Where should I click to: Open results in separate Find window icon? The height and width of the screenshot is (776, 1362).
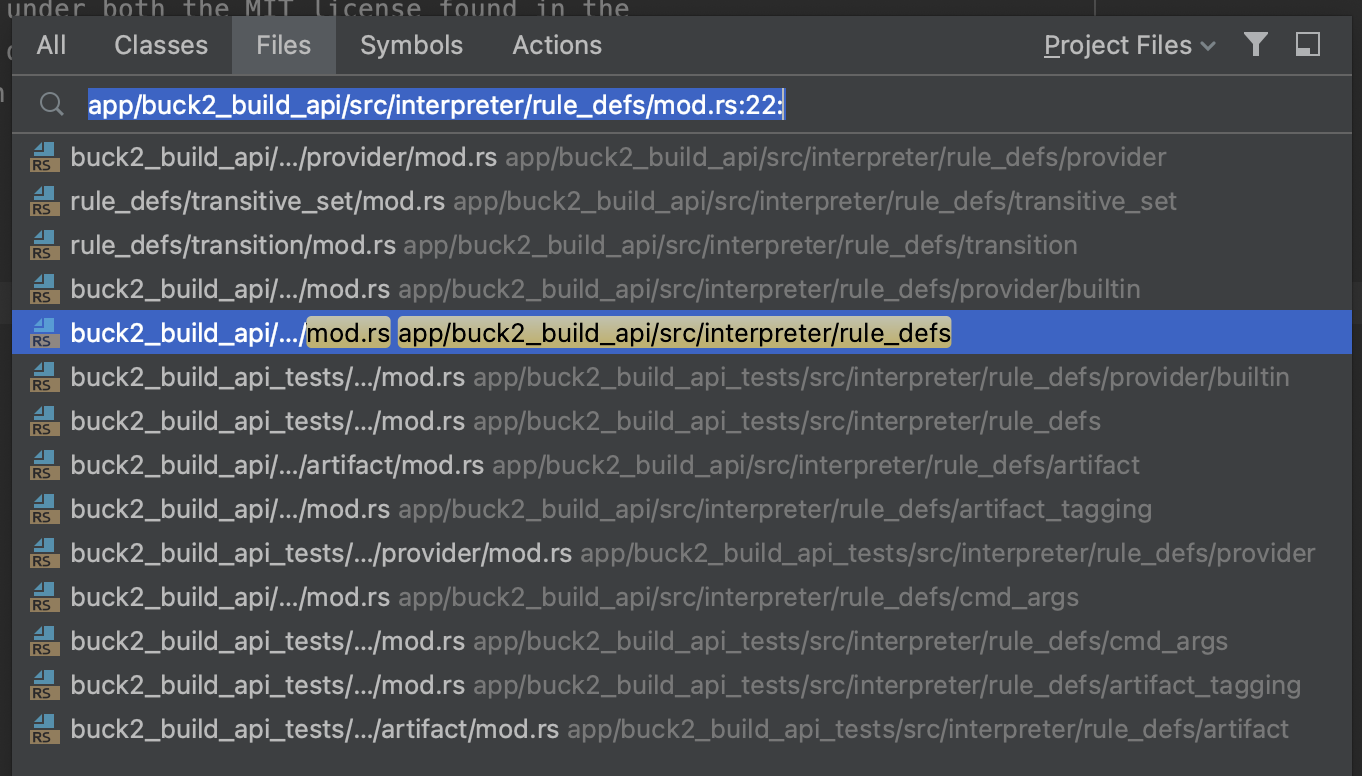point(1308,45)
